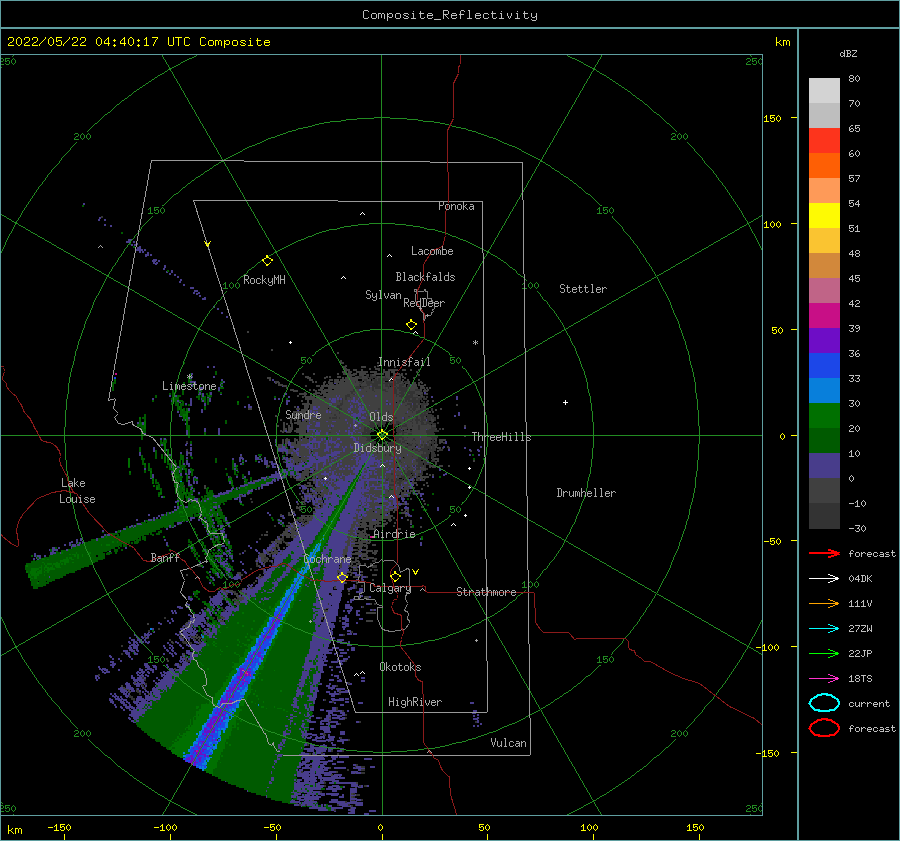Click the 0 dBZ purple swatch
The height and width of the screenshot is (841, 900).
(x=824, y=466)
